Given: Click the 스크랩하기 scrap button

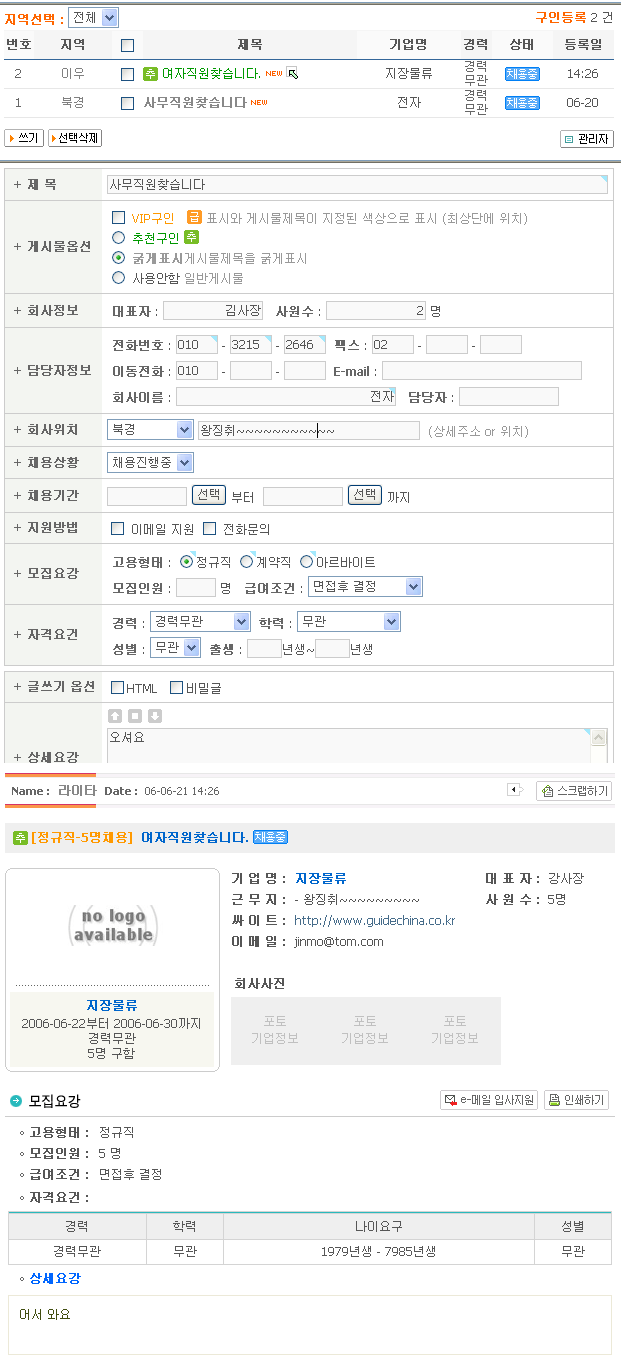Looking at the screenshot, I should [x=574, y=791].
